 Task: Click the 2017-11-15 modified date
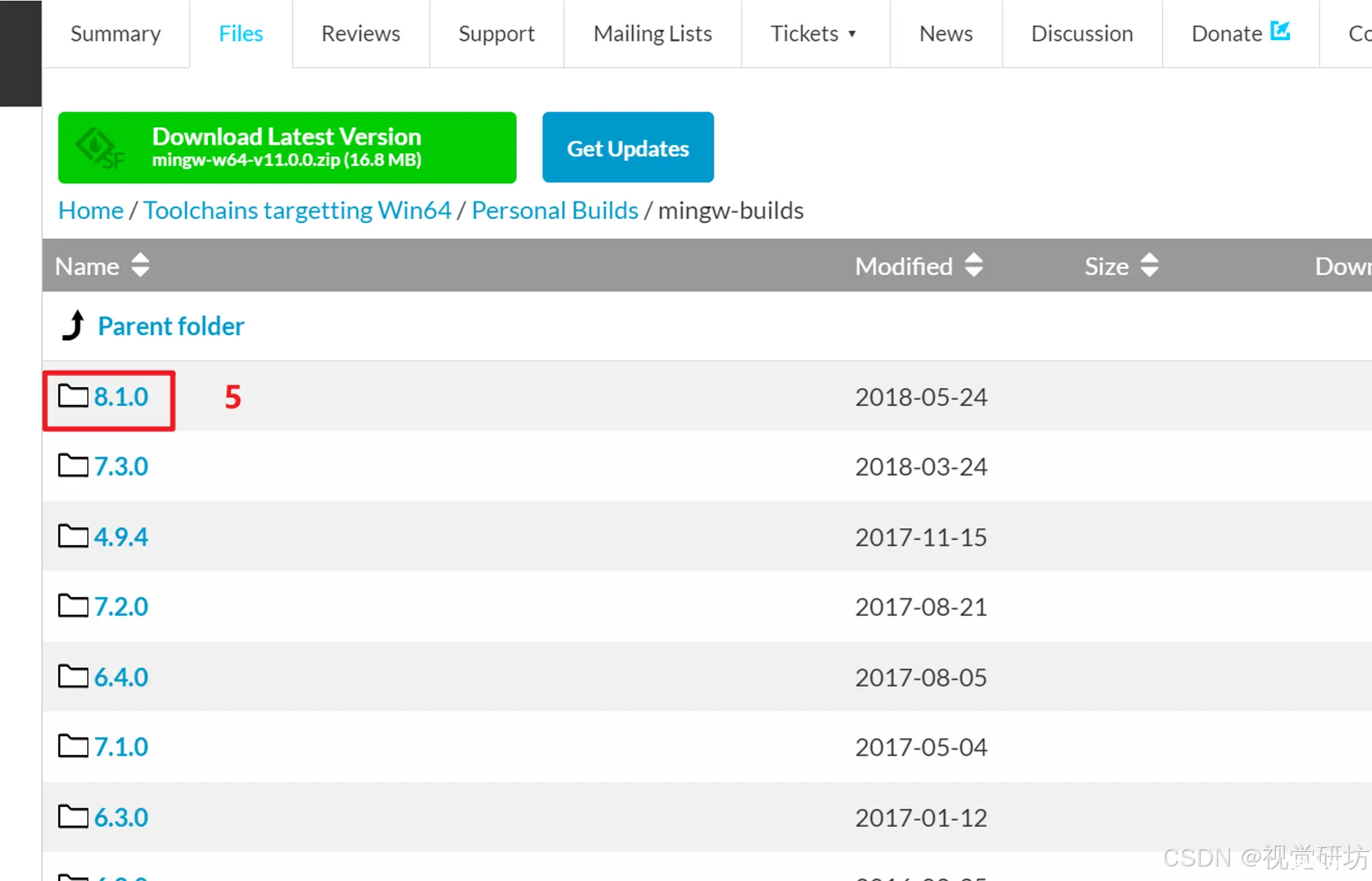[921, 537]
